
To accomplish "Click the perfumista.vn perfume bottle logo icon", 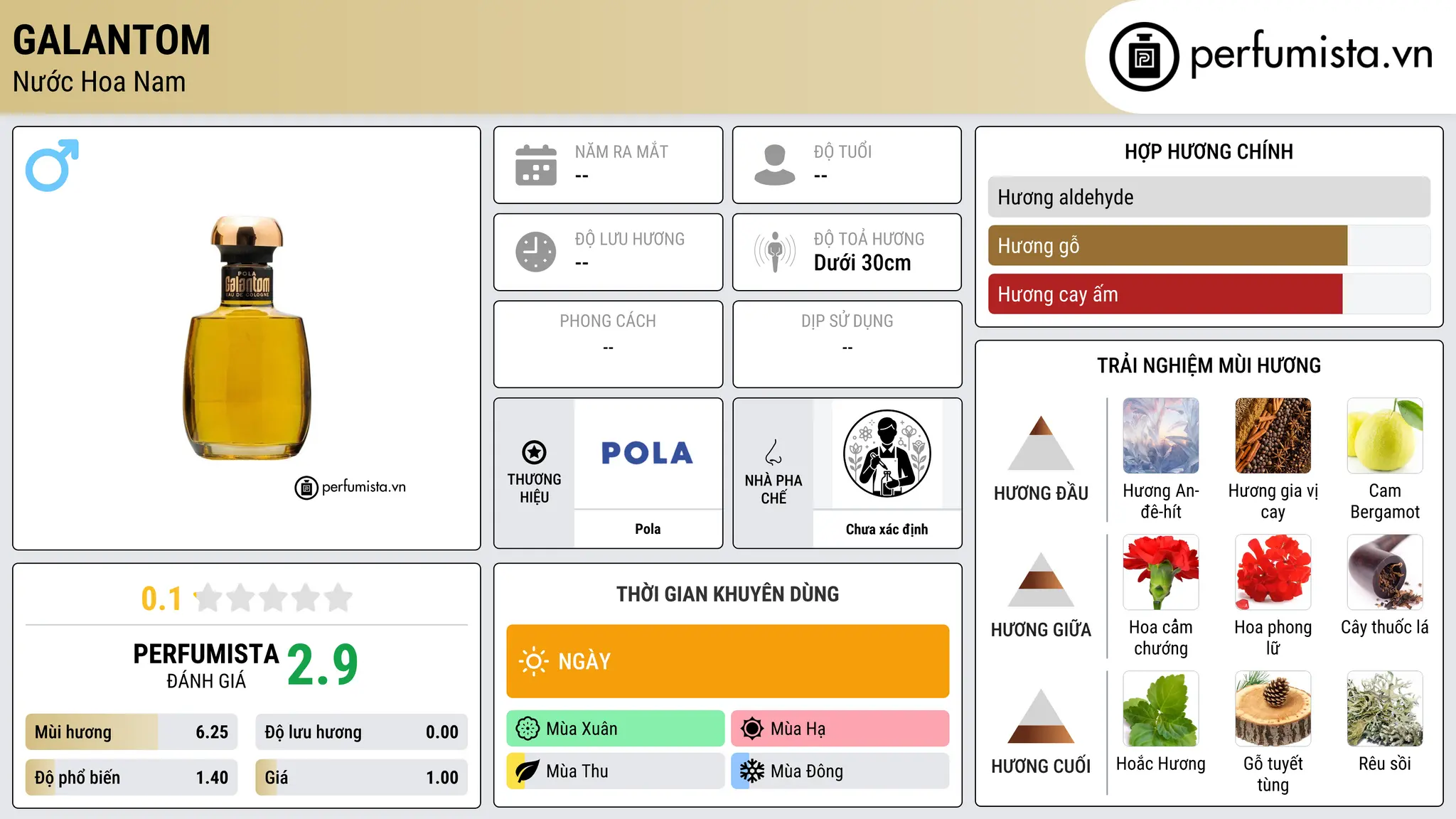I will coord(1144,57).
